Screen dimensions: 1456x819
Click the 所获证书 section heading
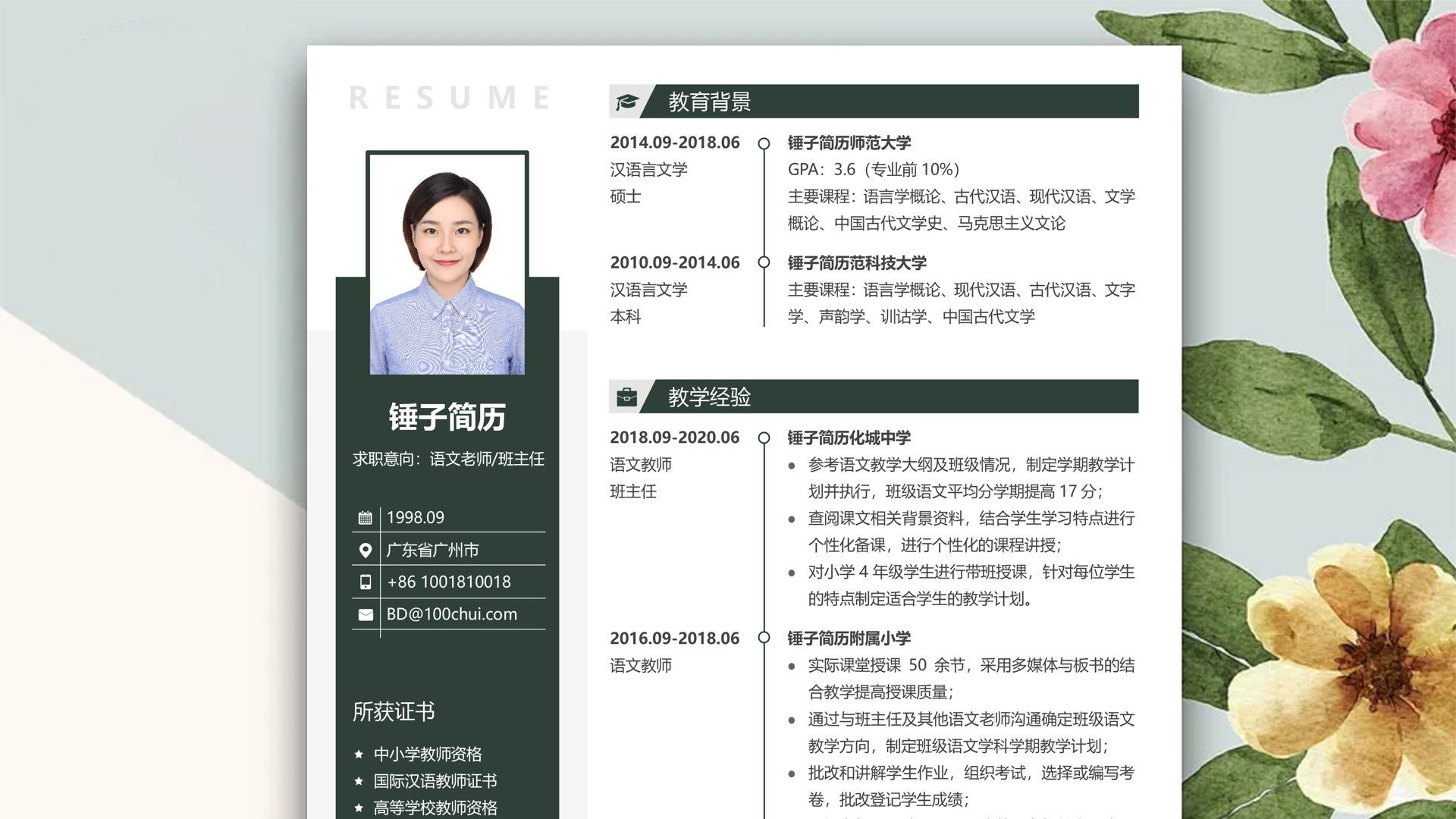[x=394, y=711]
